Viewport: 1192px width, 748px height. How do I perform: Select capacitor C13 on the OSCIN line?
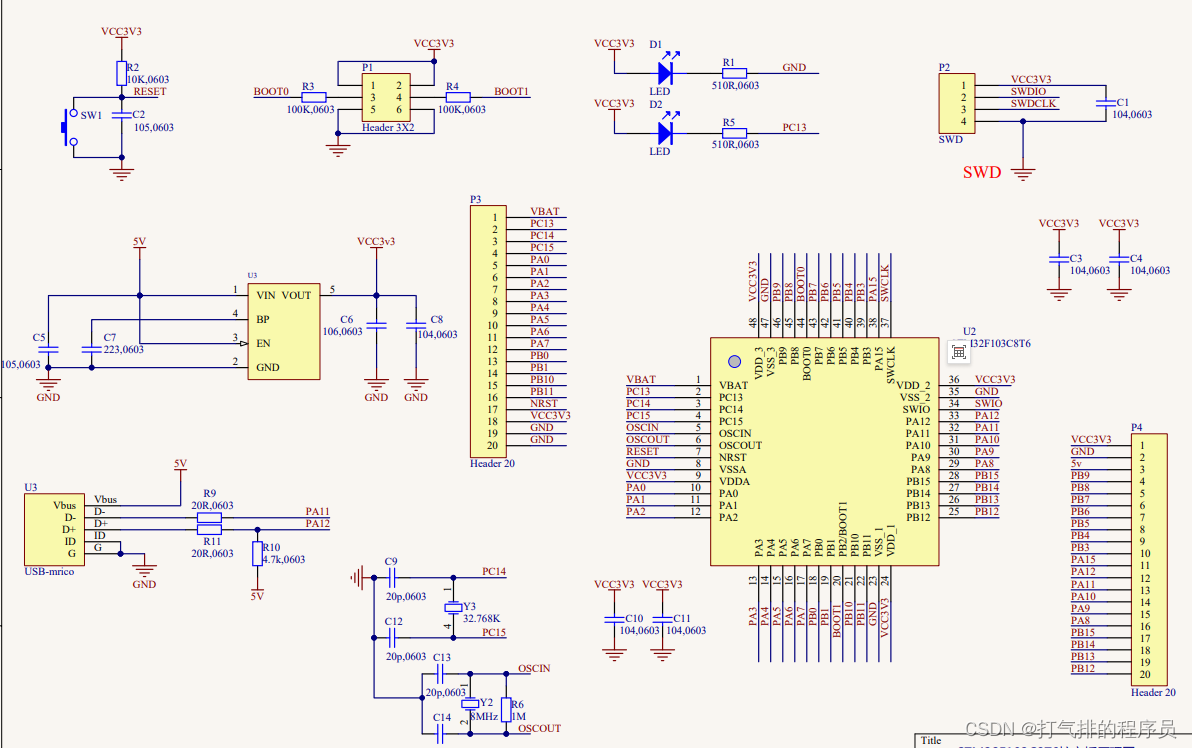[x=440, y=674]
